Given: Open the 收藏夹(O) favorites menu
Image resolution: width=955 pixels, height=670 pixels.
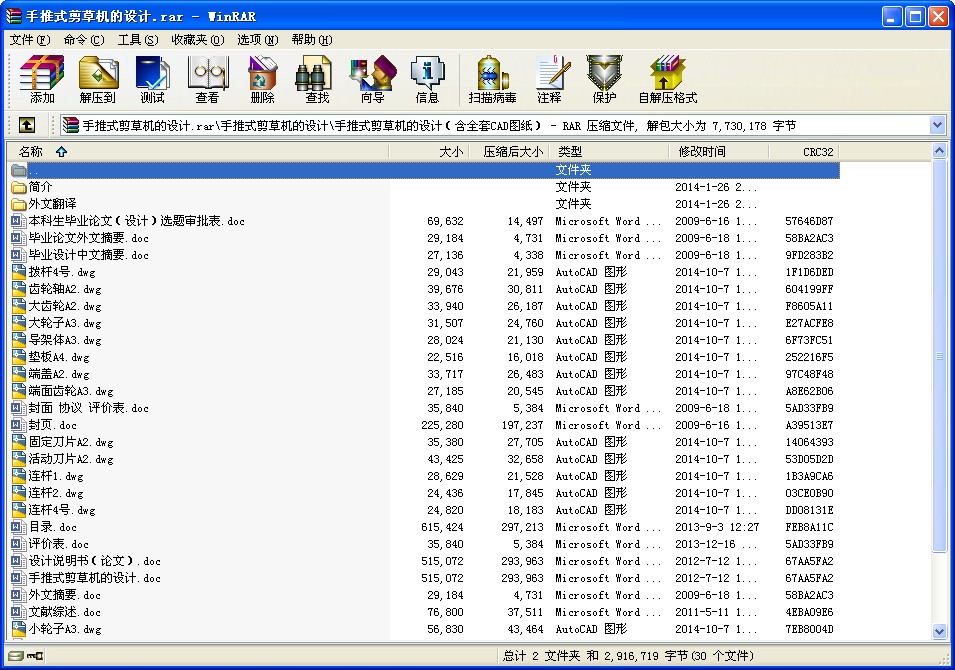Looking at the screenshot, I should [197, 40].
